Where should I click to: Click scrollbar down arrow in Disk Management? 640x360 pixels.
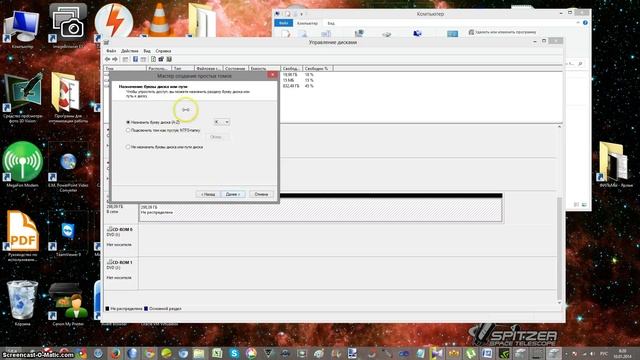559,302
